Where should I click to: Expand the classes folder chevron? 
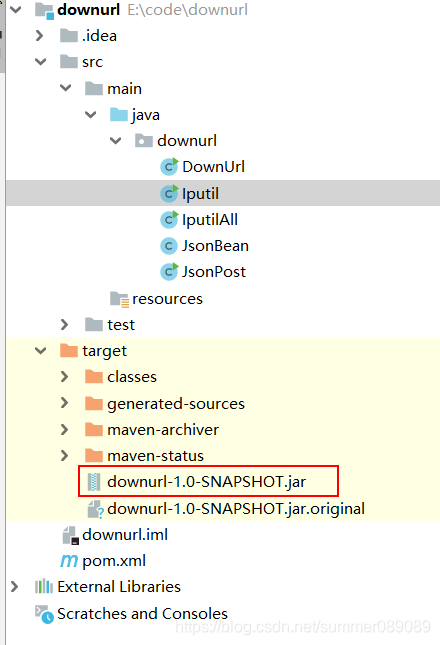(x=64, y=377)
